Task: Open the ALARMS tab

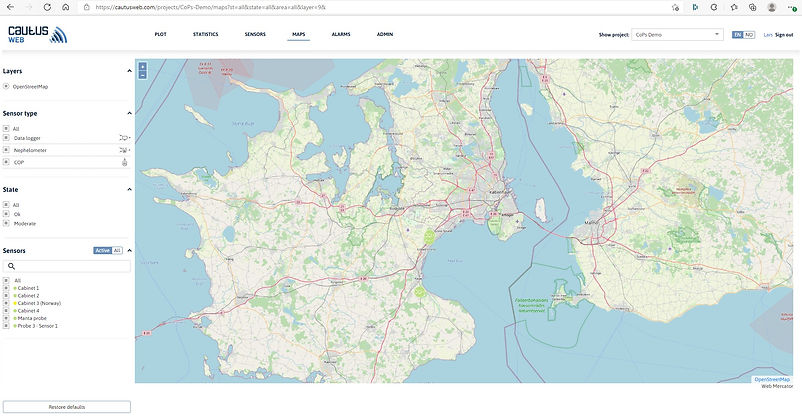Action: [x=341, y=34]
